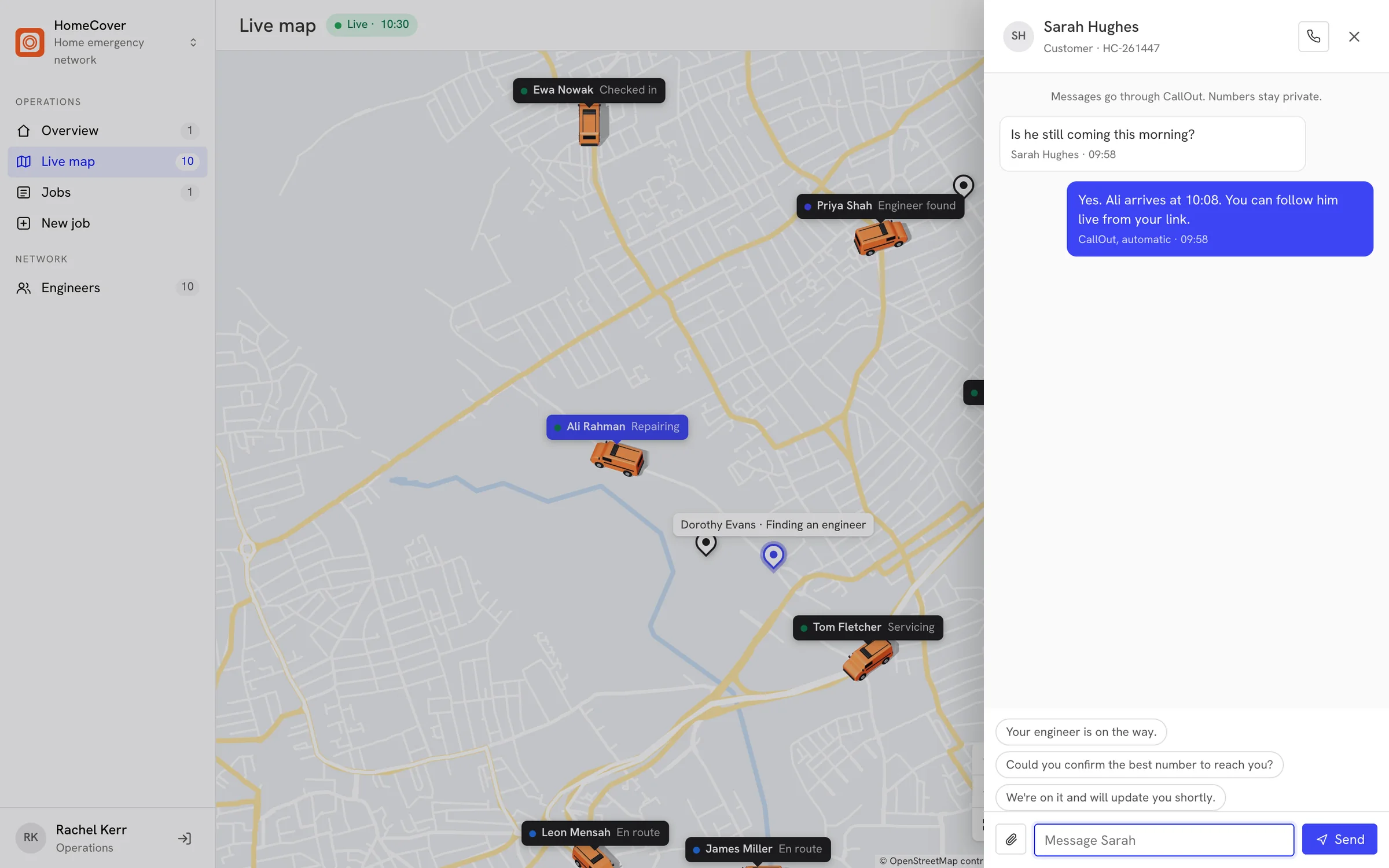Click the black job pin below Dorothy Evans label

pyautogui.click(x=705, y=544)
